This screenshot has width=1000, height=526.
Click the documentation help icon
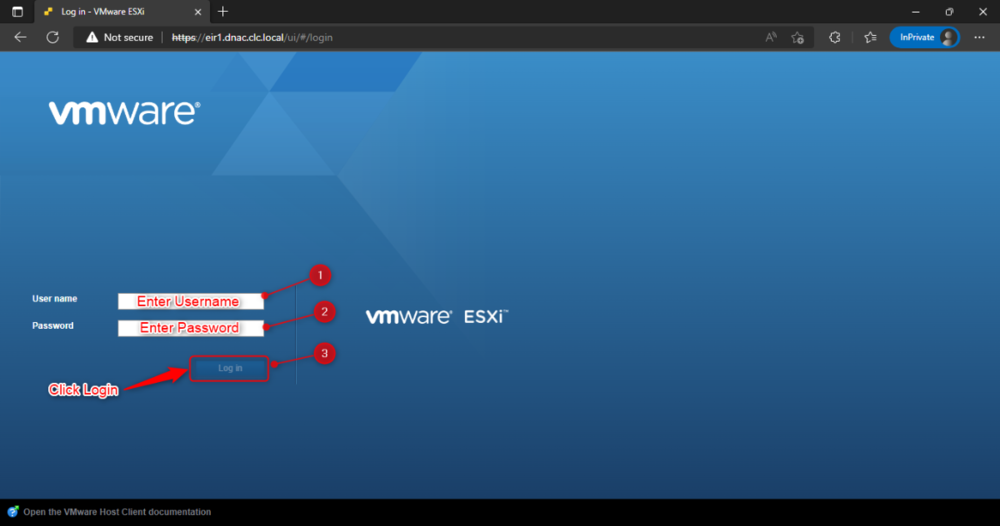click(13, 512)
